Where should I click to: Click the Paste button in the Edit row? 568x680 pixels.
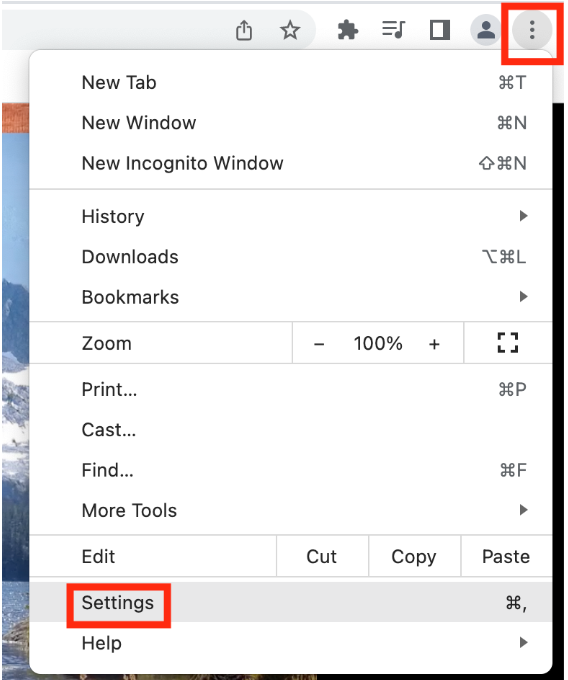point(506,556)
